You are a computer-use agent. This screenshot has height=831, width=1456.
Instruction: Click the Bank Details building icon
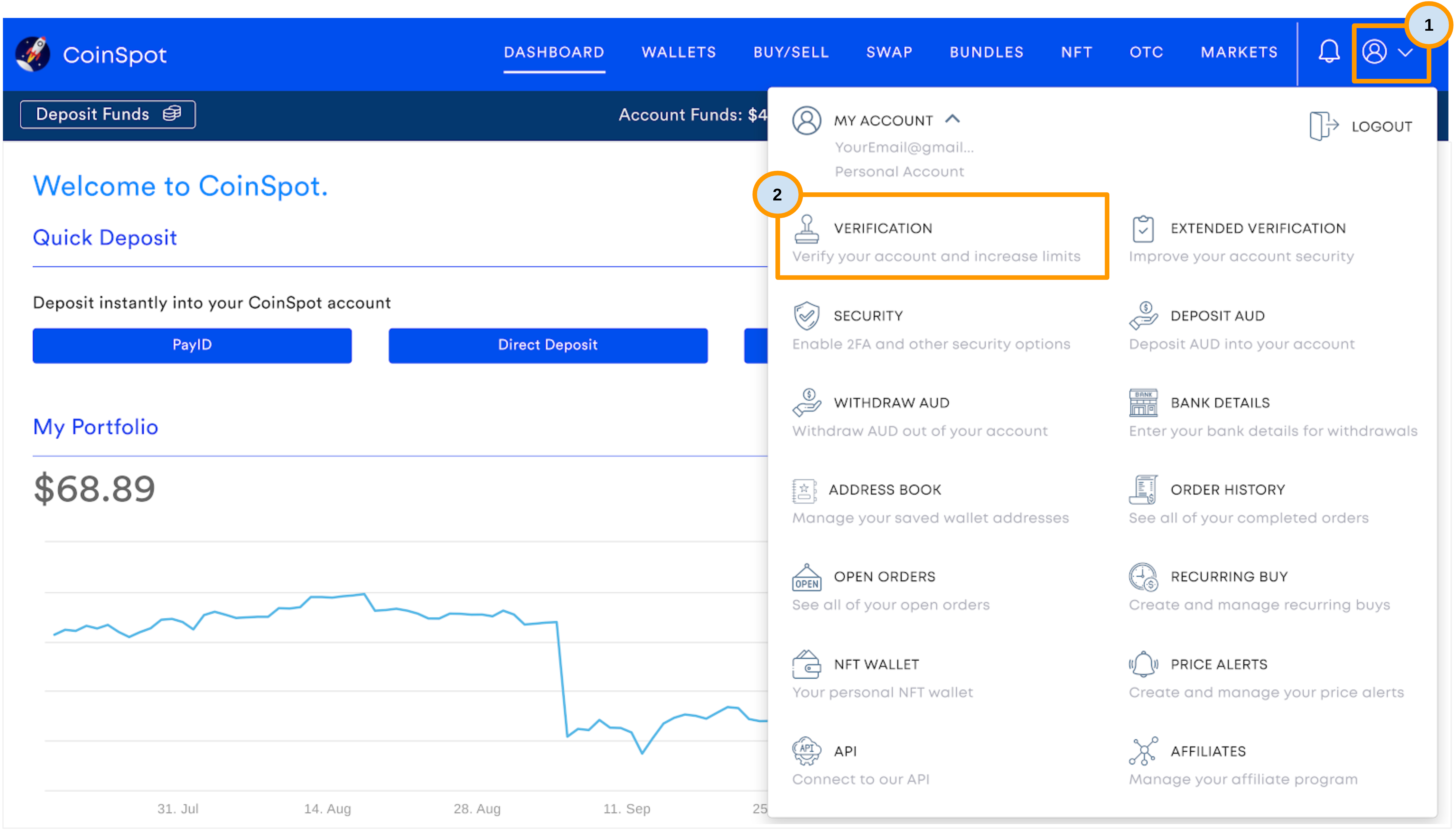coord(1143,402)
